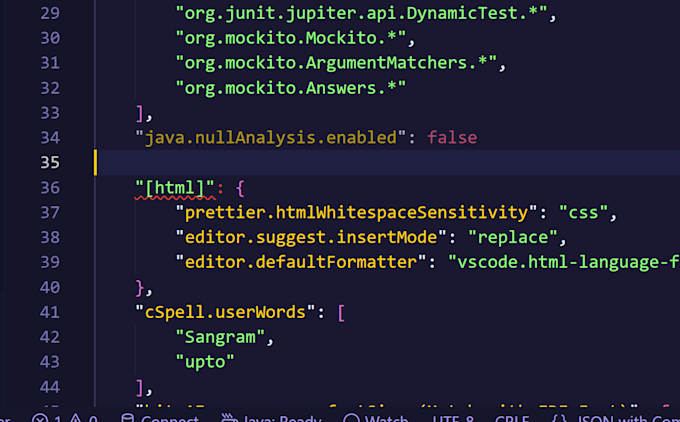Click line number 36 in the gutter

point(50,188)
